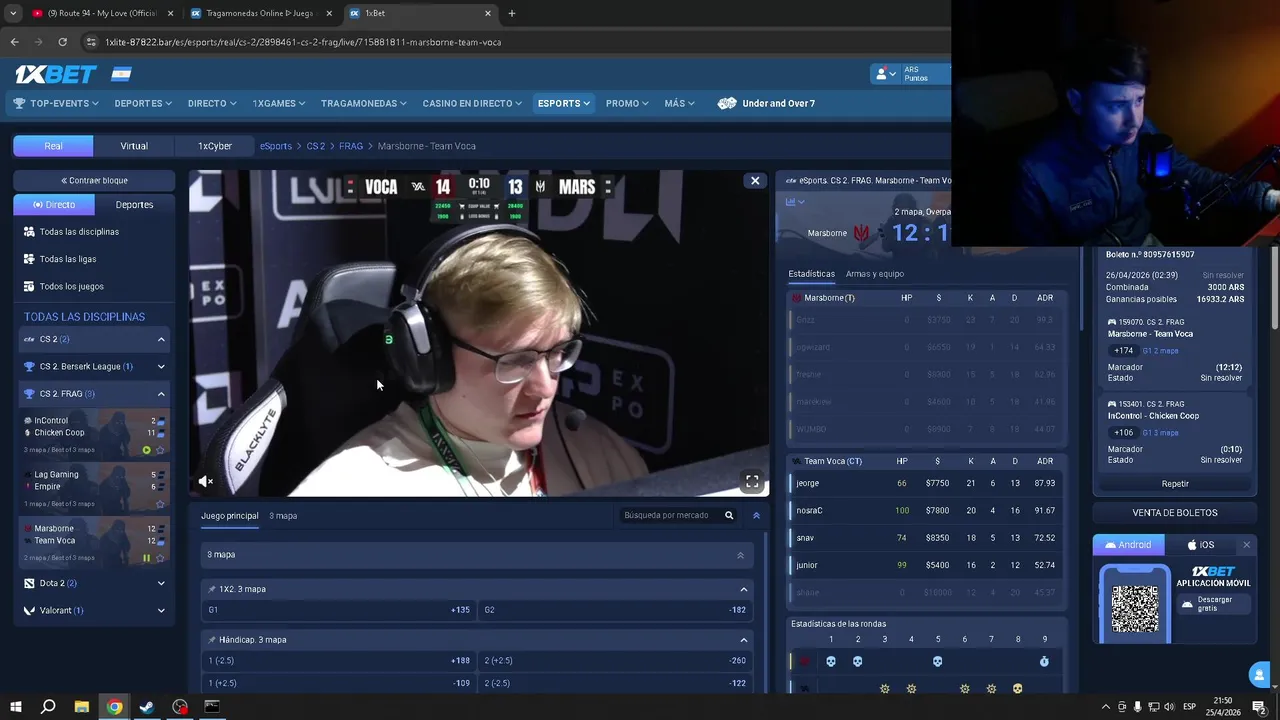
Task: Open a new Chrome tab
Action: (x=512, y=13)
